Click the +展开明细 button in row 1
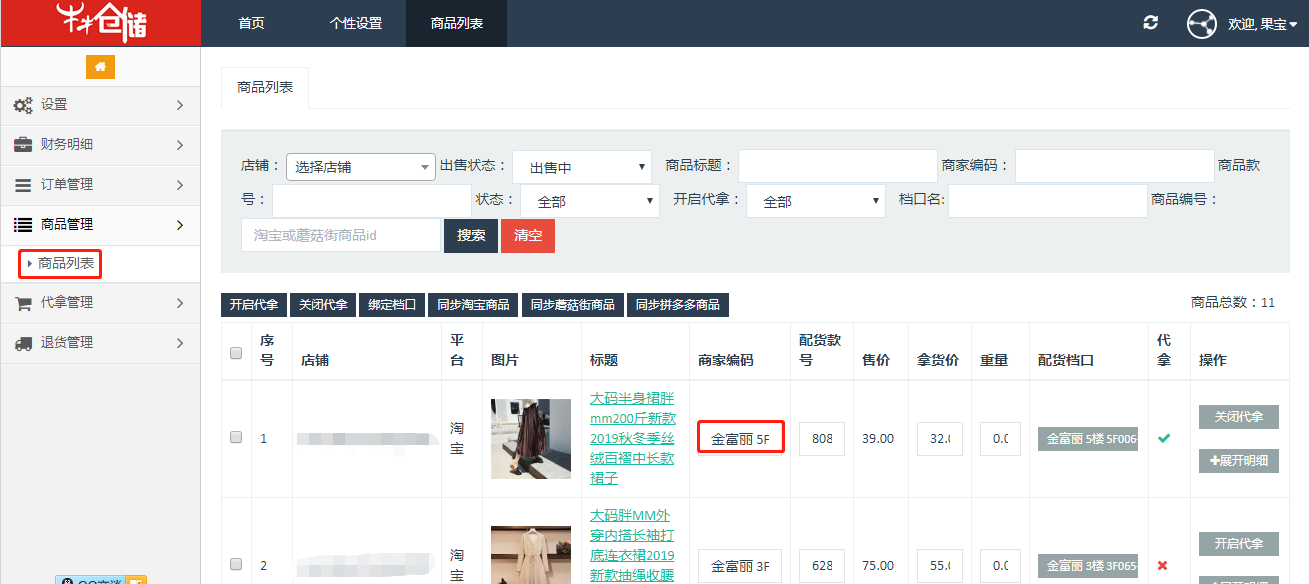Viewport: 1309px width, 584px height. pyautogui.click(x=1238, y=461)
